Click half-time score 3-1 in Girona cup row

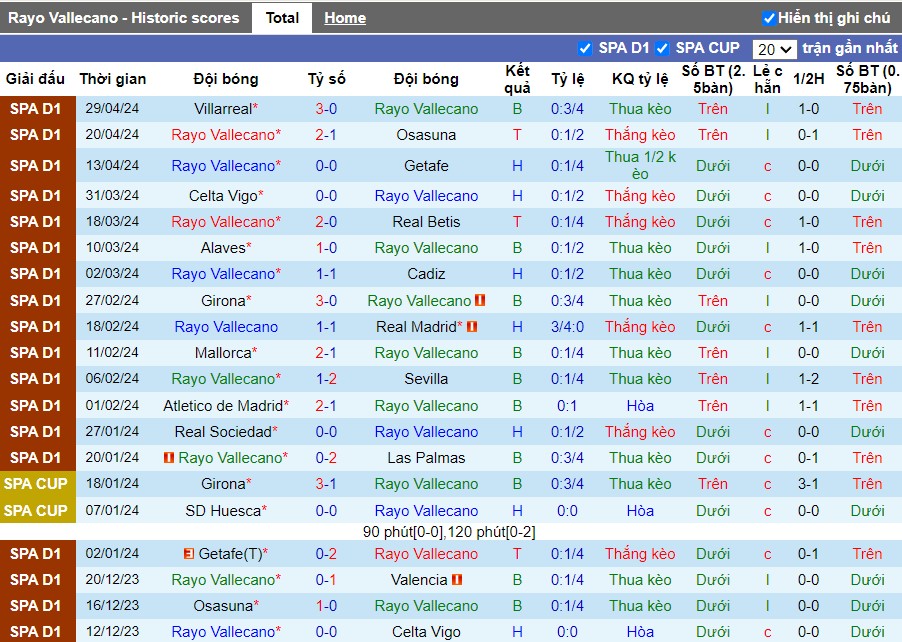808,484
